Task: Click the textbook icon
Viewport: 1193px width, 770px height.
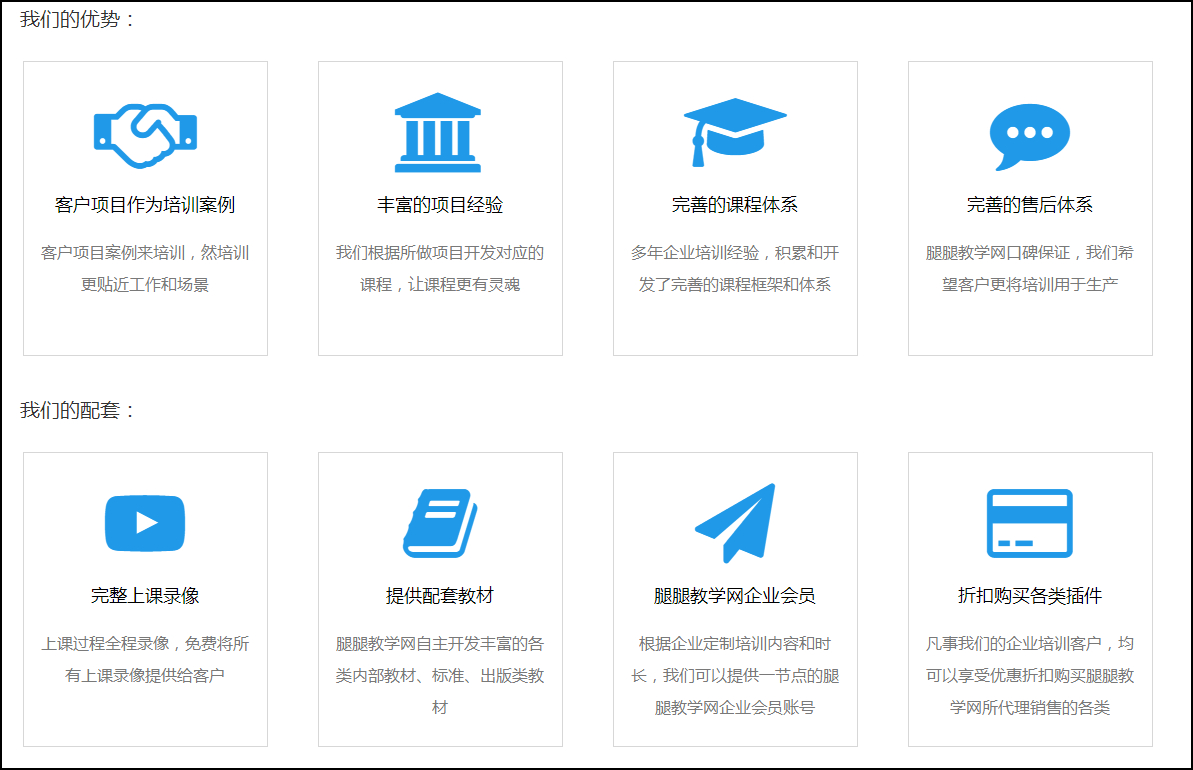Action: coord(440,523)
